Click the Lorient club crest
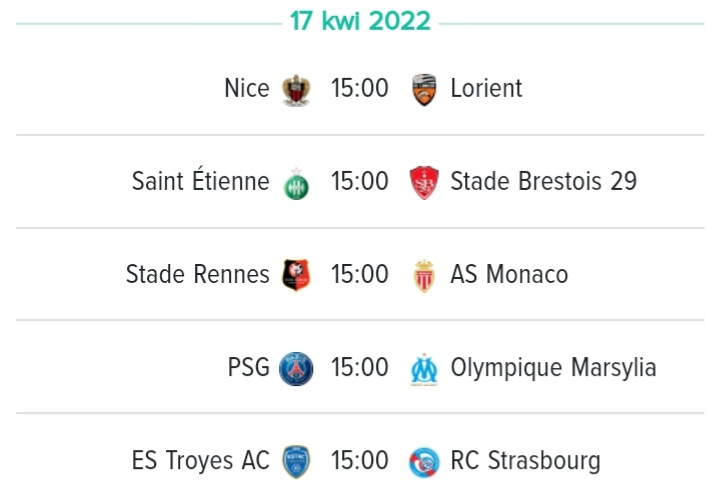The width and height of the screenshot is (706, 502). 424,90
